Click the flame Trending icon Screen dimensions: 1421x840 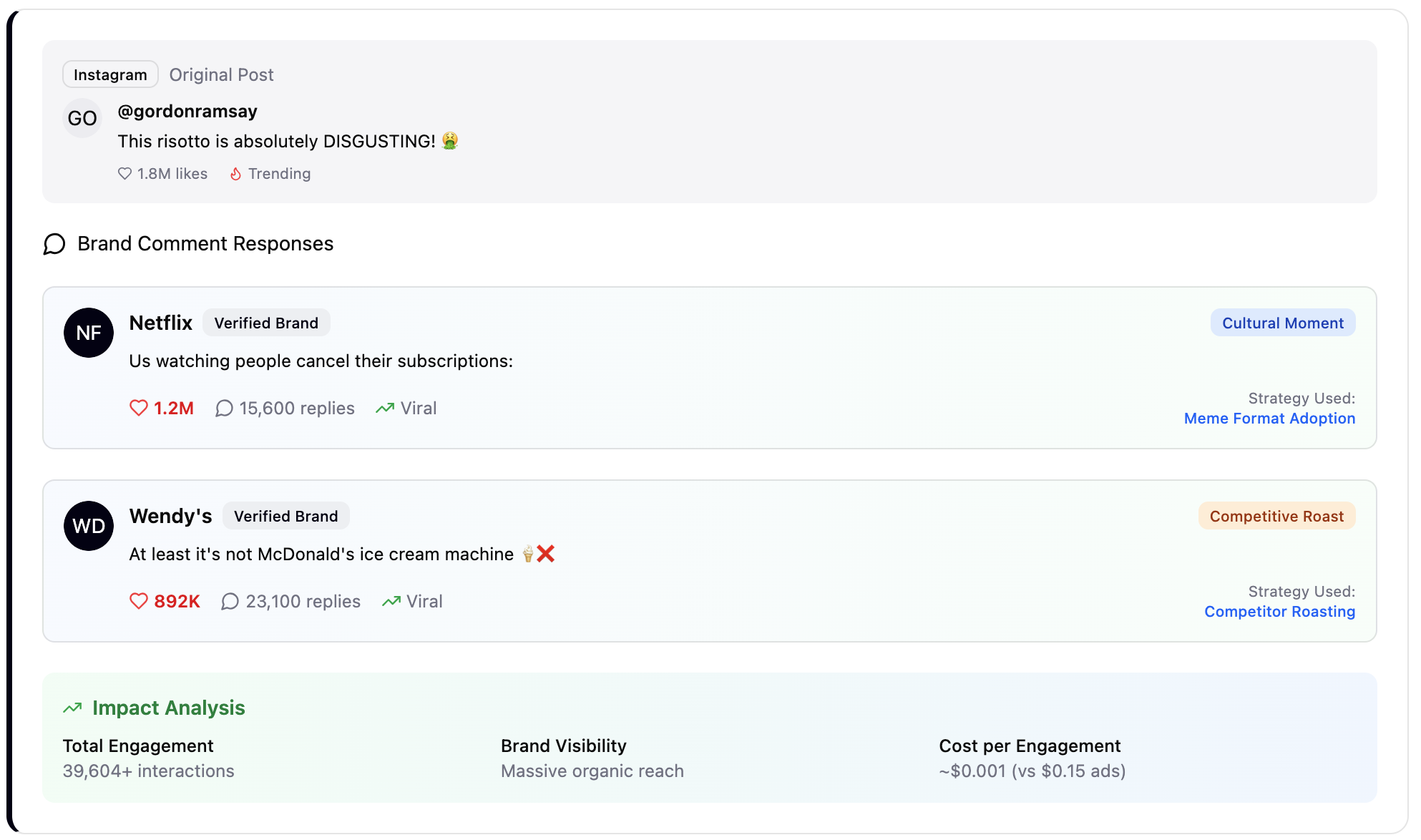[235, 174]
